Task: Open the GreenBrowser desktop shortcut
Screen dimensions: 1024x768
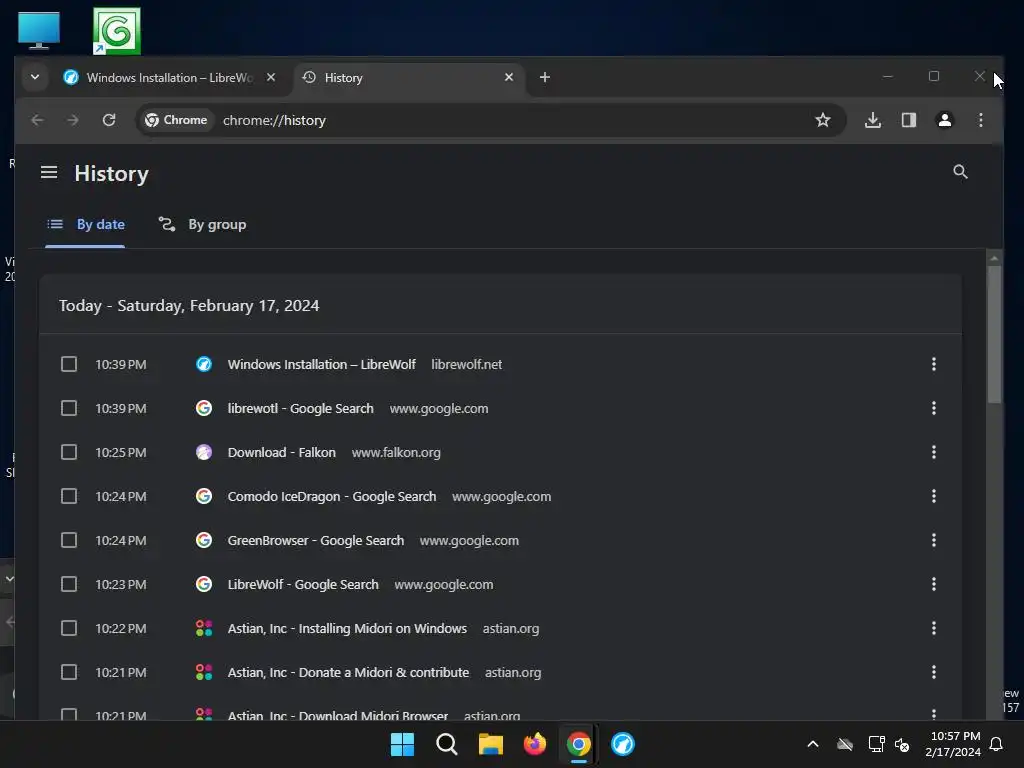Action: [x=117, y=31]
